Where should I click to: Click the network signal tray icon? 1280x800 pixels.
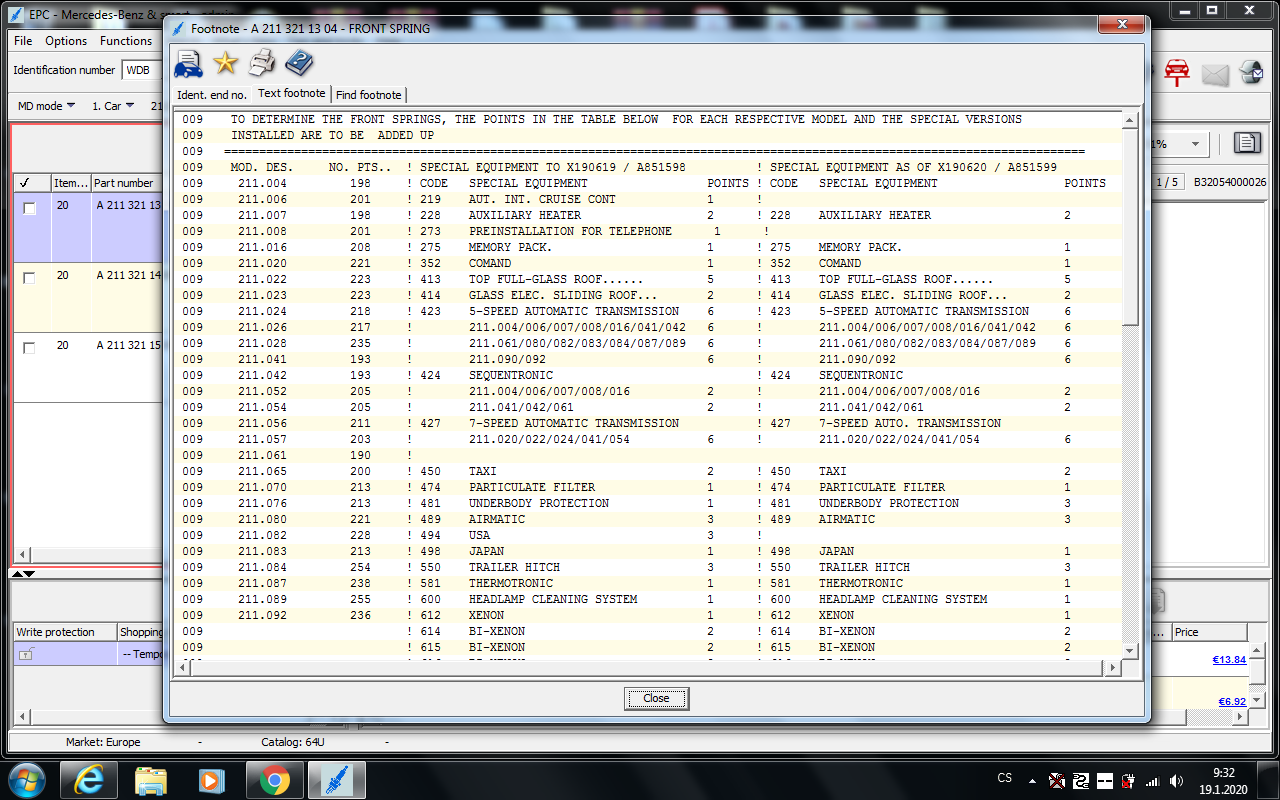click(1152, 780)
